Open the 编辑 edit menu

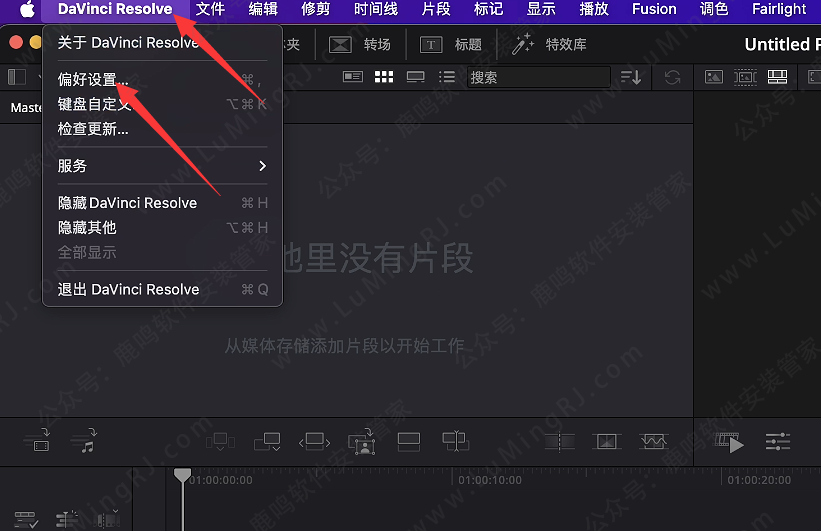point(263,9)
